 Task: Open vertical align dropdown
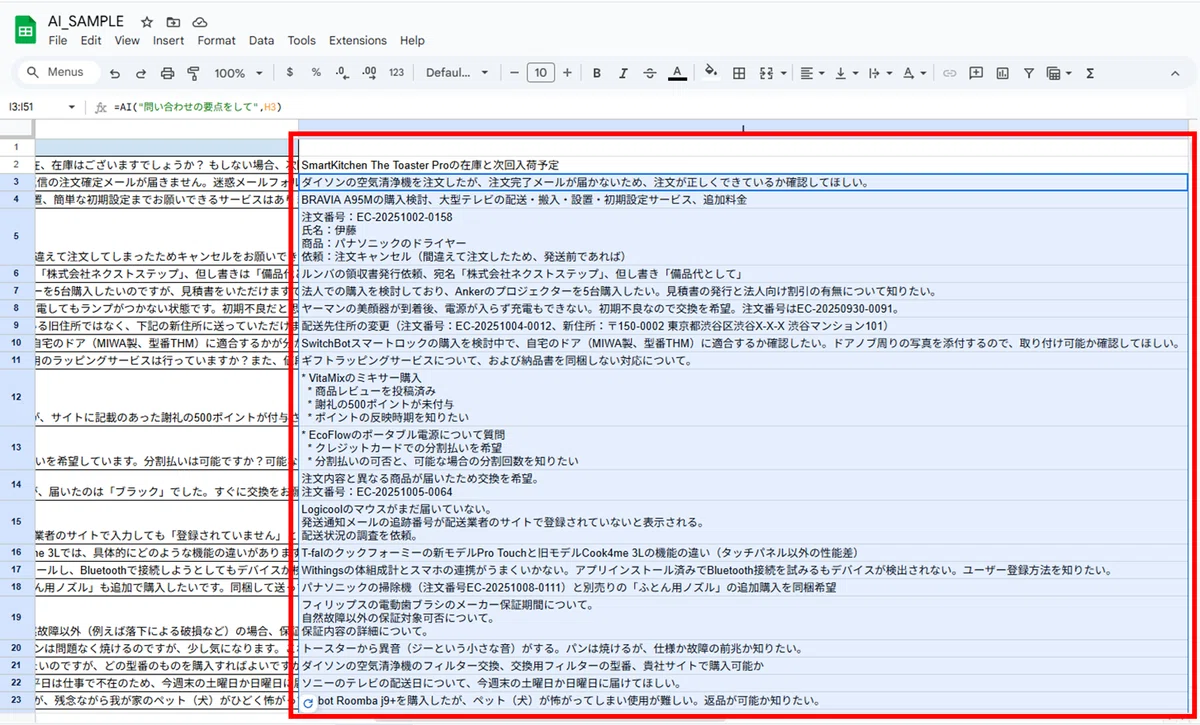[846, 73]
